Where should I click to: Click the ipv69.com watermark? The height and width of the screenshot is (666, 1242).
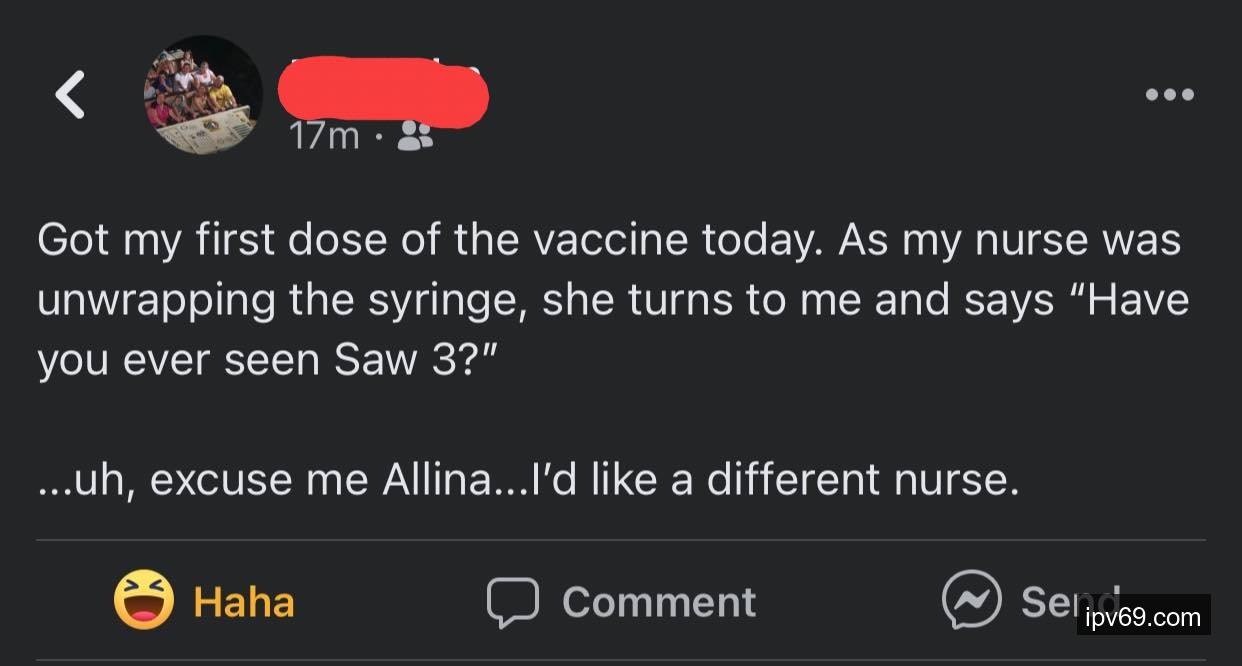(1143, 617)
